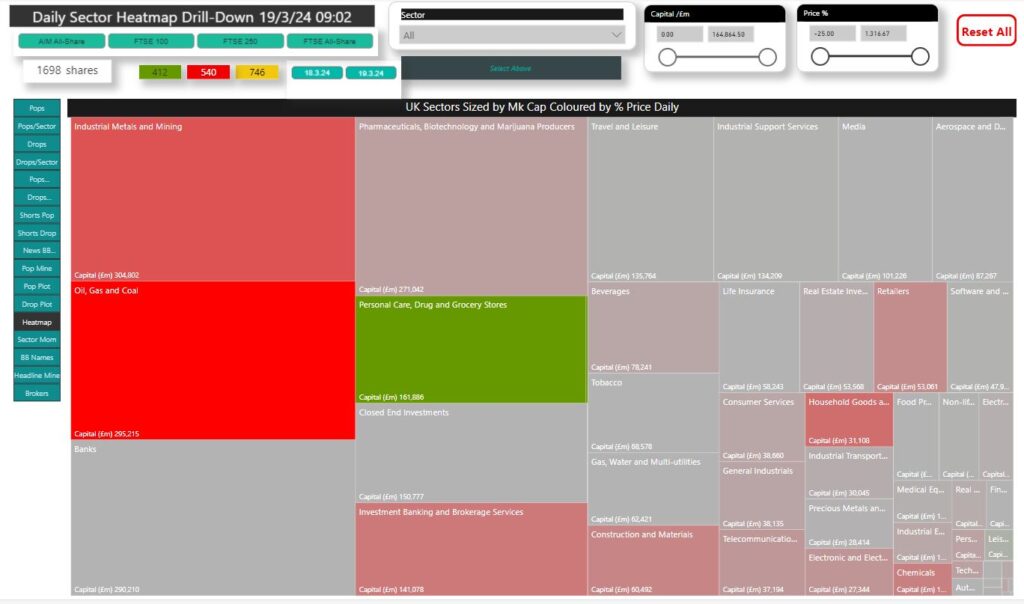The width and height of the screenshot is (1024, 604).
Task: Select the AIM All-Share index filter
Action: coord(61,41)
